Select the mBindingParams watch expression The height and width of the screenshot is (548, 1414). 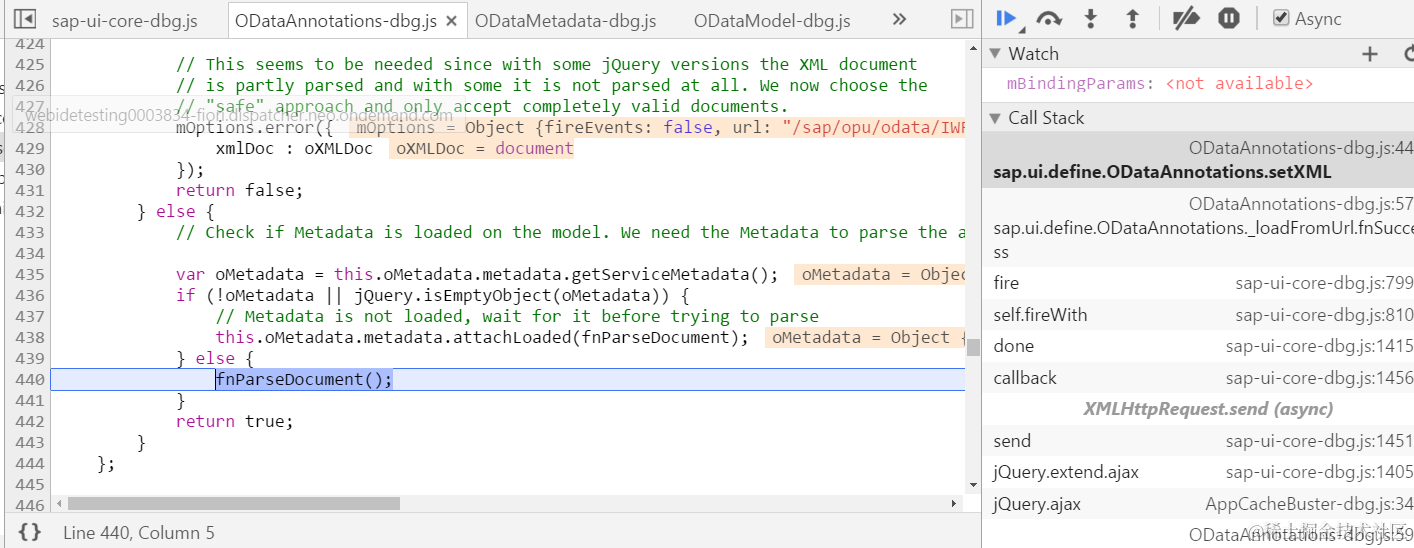point(1160,84)
